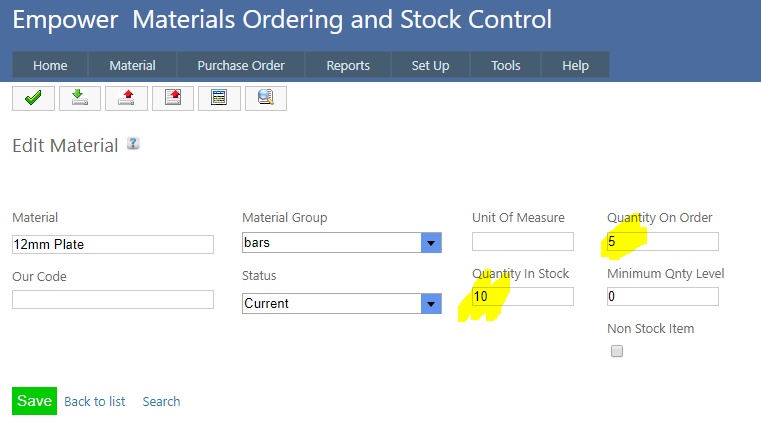Follow the Back to list link
Viewport: 761px width, 422px height.
95,401
